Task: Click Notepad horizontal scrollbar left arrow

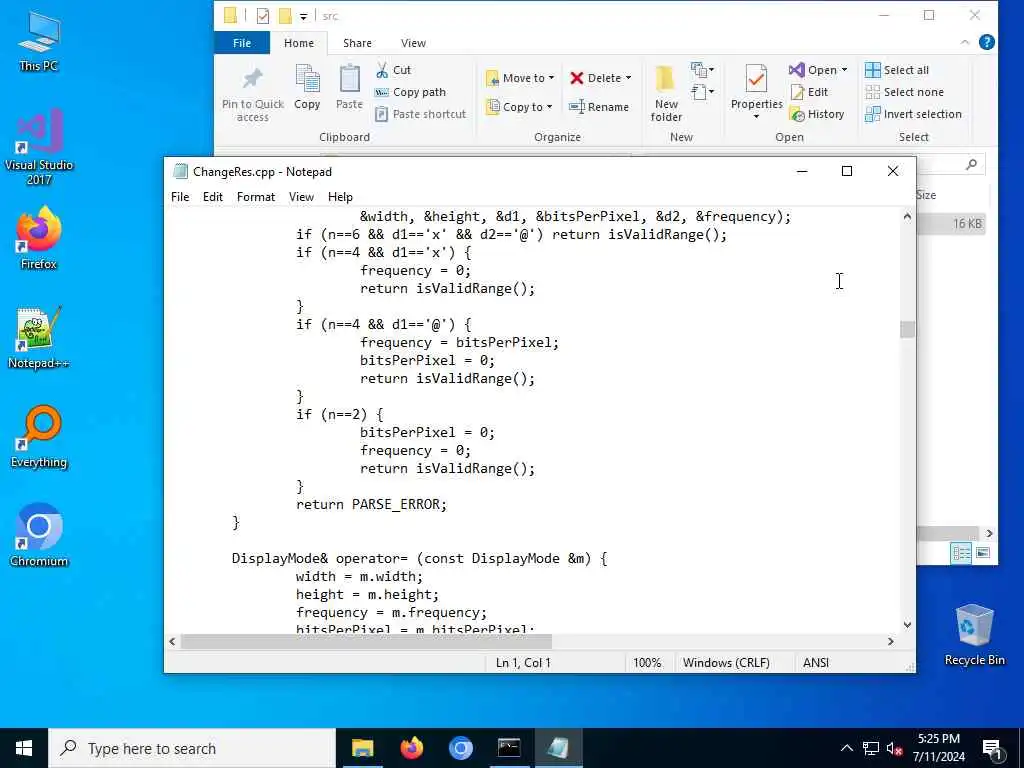Action: point(172,641)
